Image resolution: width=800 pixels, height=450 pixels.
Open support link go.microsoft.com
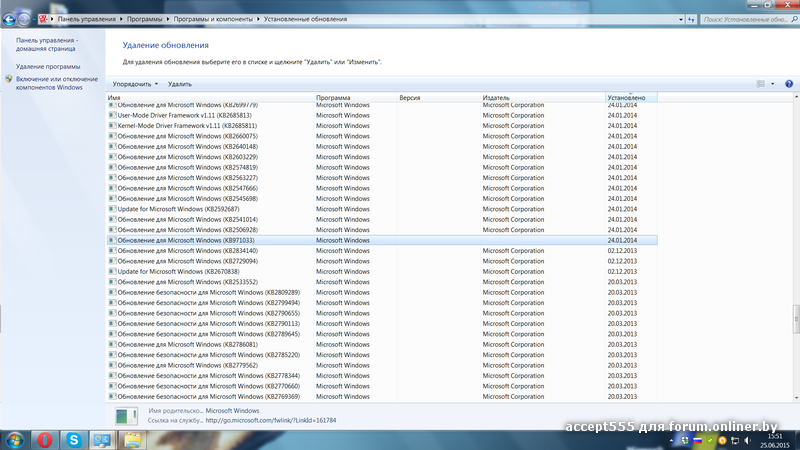tap(270, 420)
